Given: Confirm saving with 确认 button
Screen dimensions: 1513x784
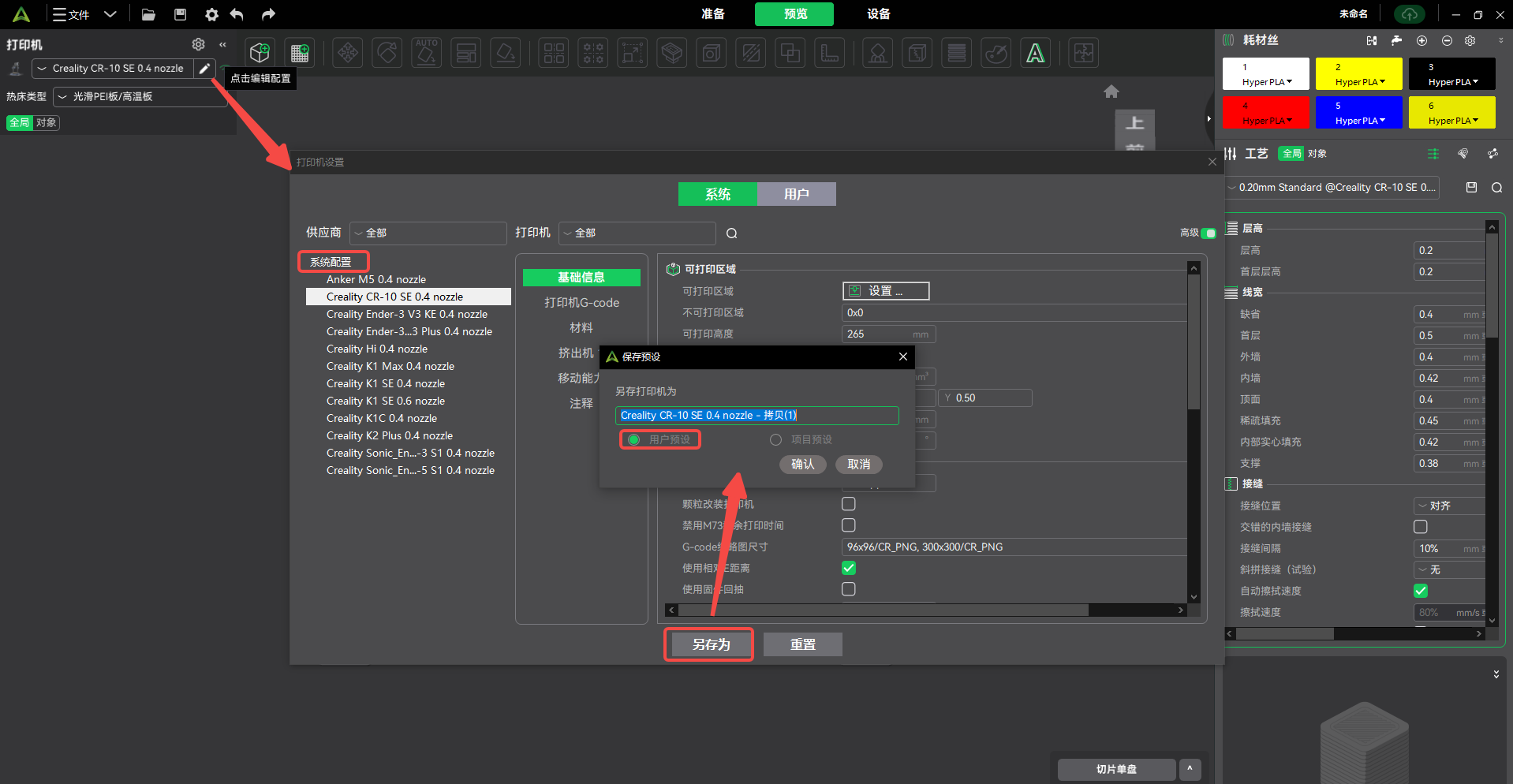Looking at the screenshot, I should click(802, 465).
